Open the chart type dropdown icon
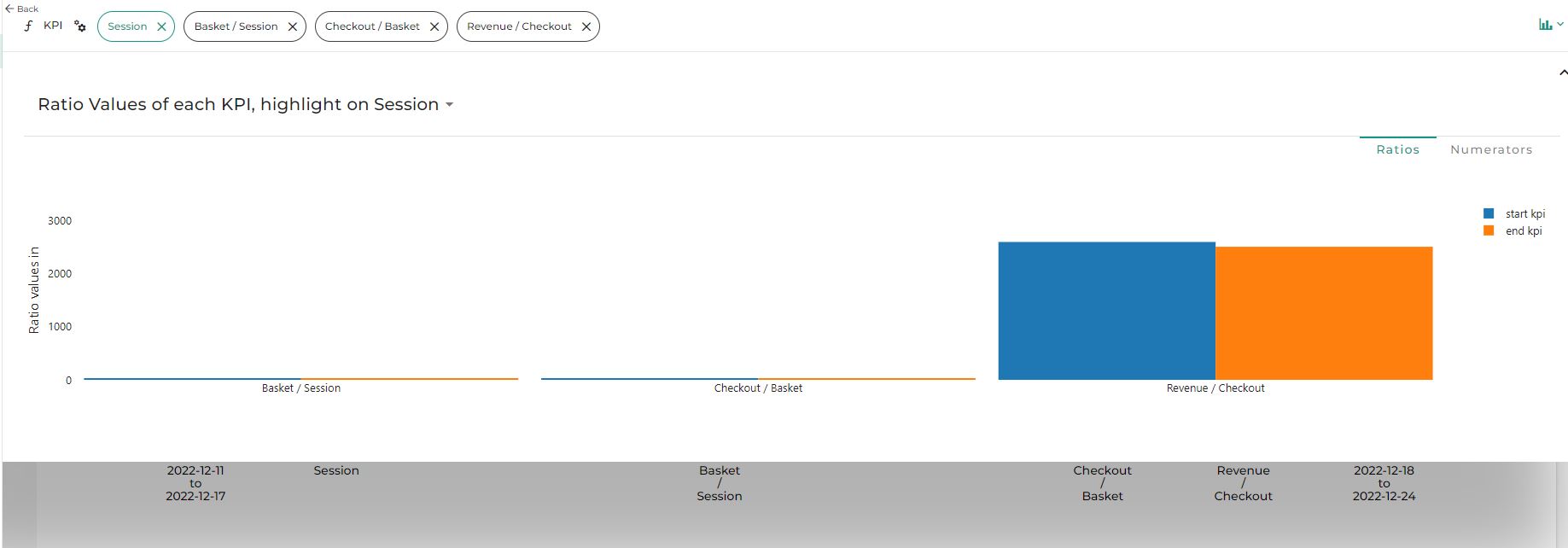Image resolution: width=1568 pixels, height=548 pixels. [x=1551, y=25]
